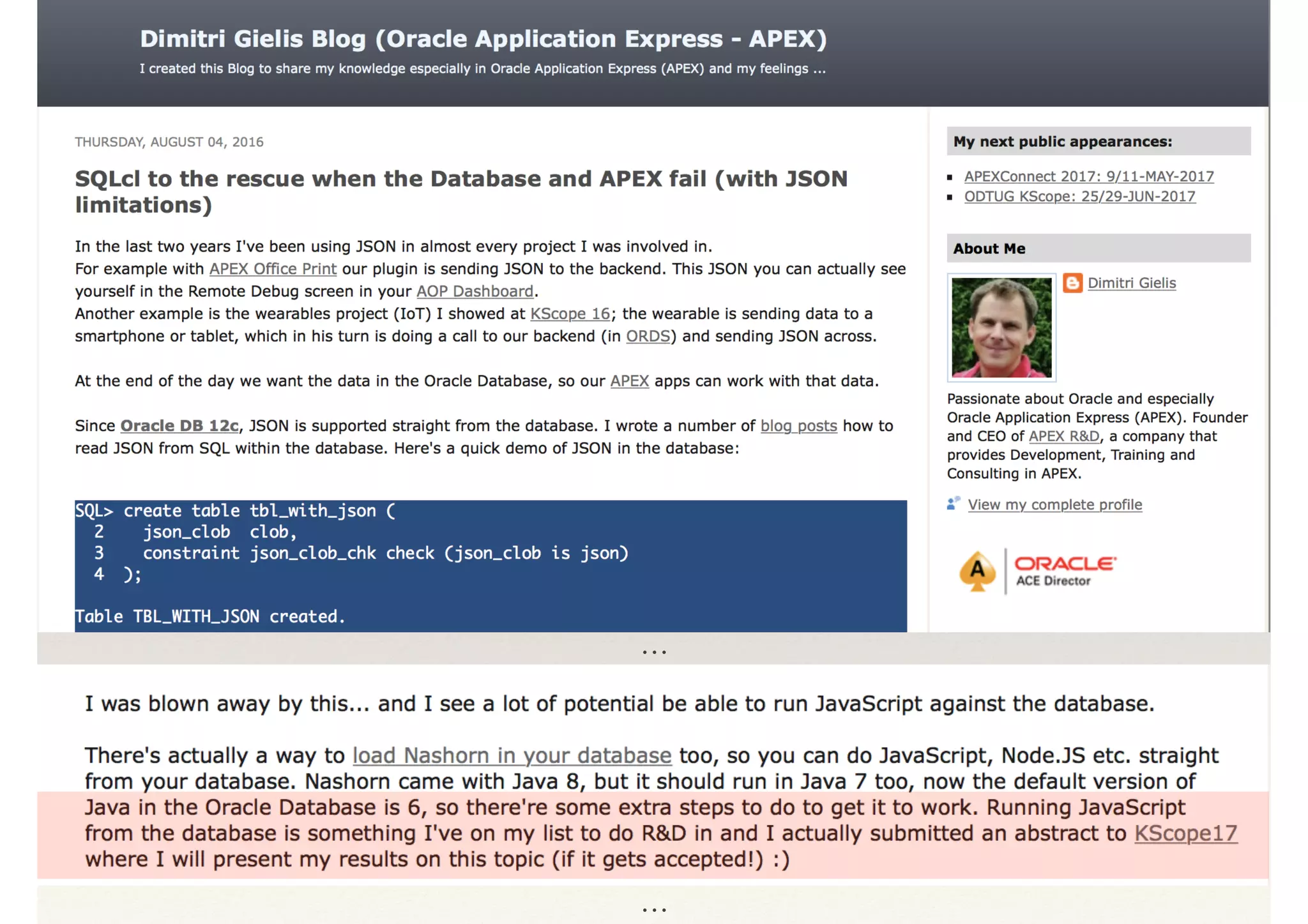Click the blog title in the header

(x=483, y=39)
